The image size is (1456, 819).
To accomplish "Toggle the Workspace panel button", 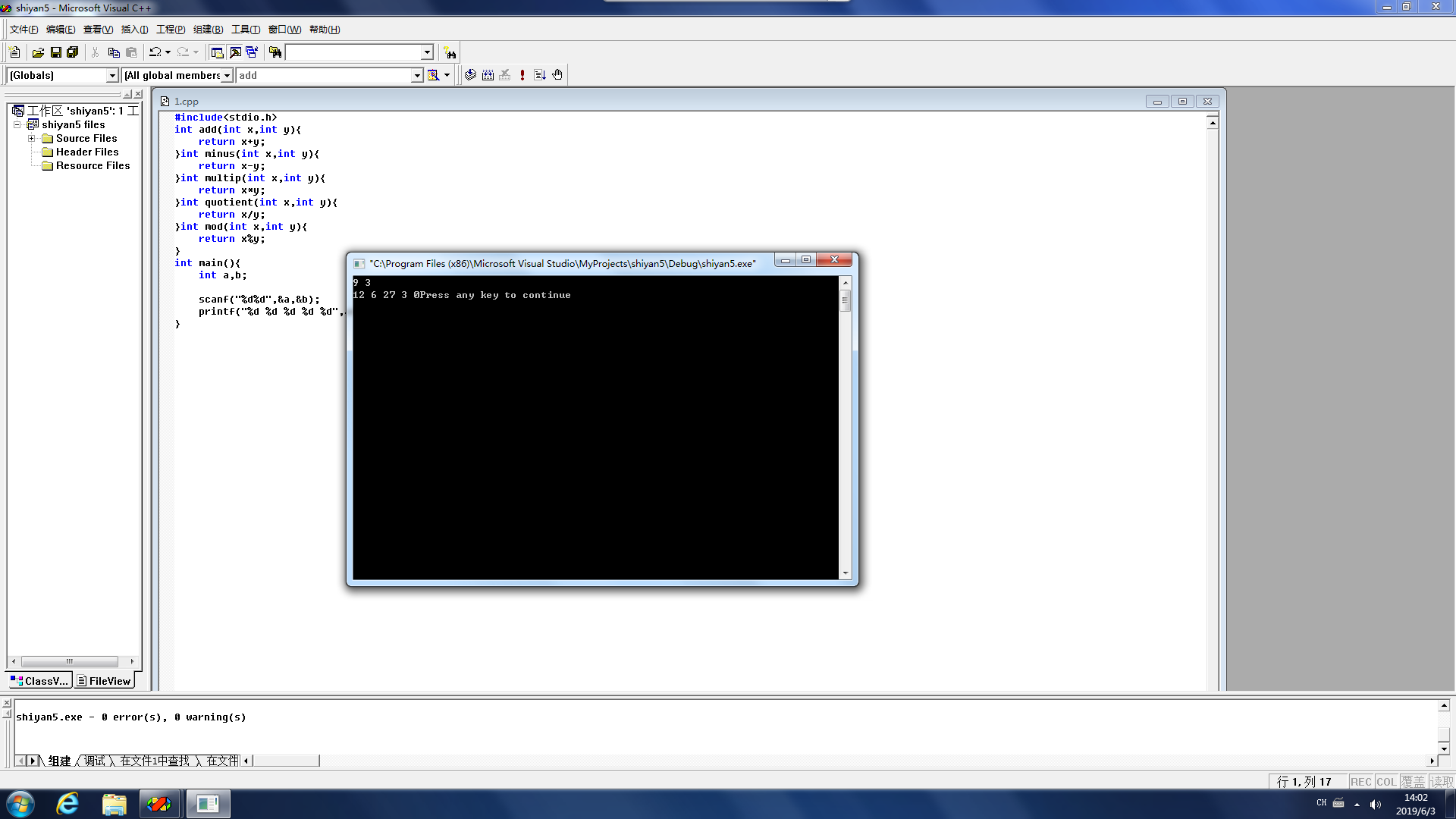I will (x=217, y=52).
